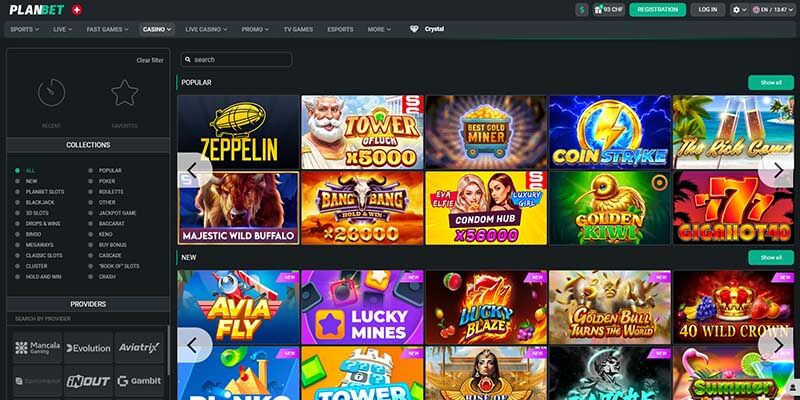Open the ESPORTS tab

click(340, 30)
